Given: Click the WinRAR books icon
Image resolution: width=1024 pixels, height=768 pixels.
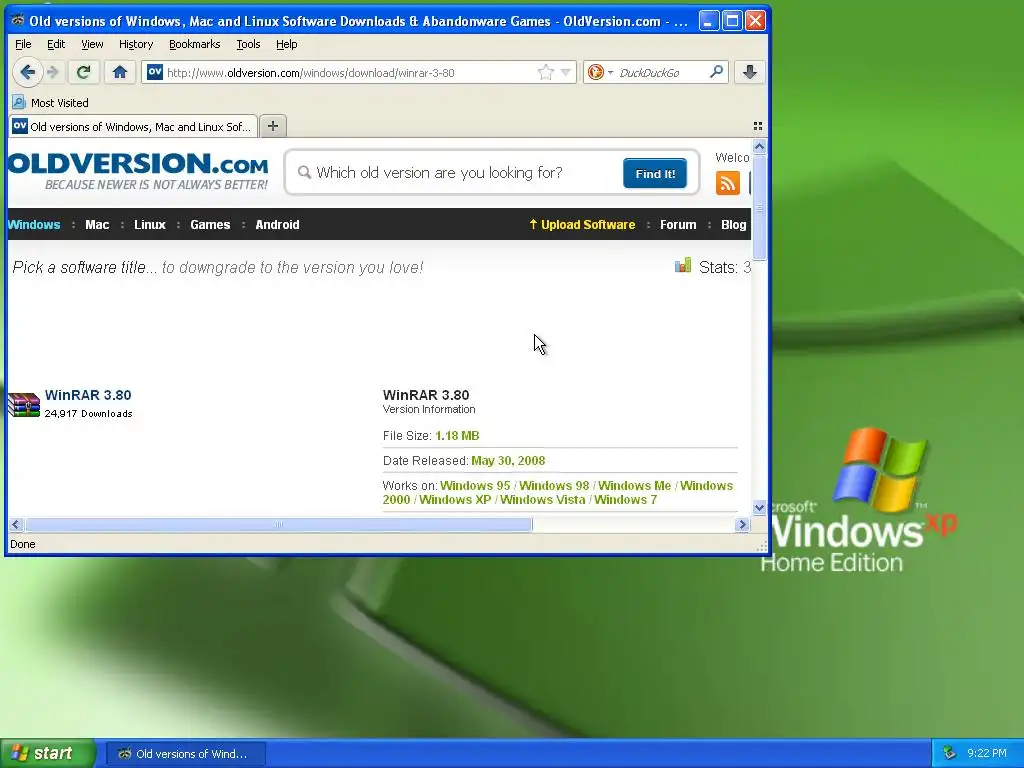Looking at the screenshot, I should [24, 404].
